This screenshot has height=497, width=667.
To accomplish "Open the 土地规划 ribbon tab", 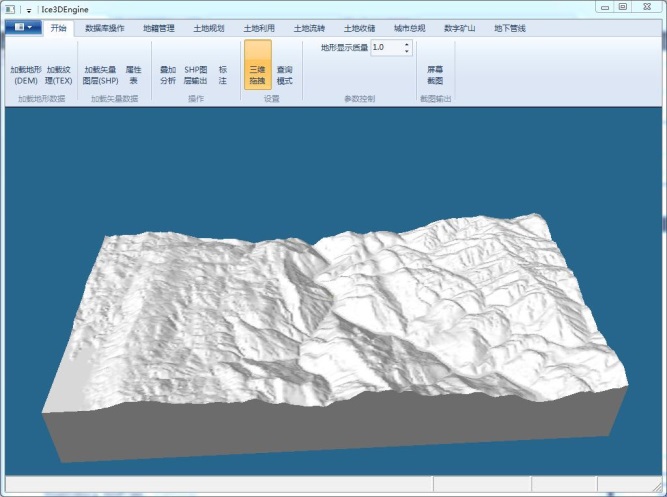I will click(208, 28).
